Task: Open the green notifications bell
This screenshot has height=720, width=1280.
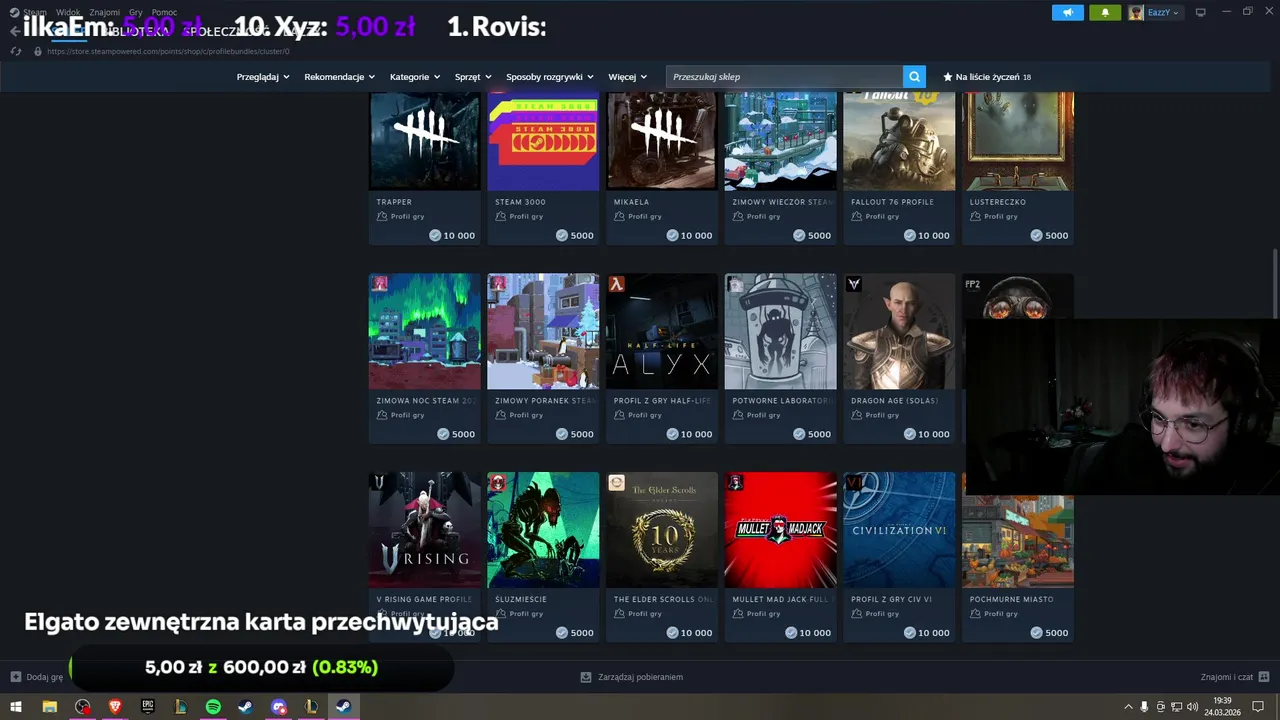Action: [x=1105, y=12]
